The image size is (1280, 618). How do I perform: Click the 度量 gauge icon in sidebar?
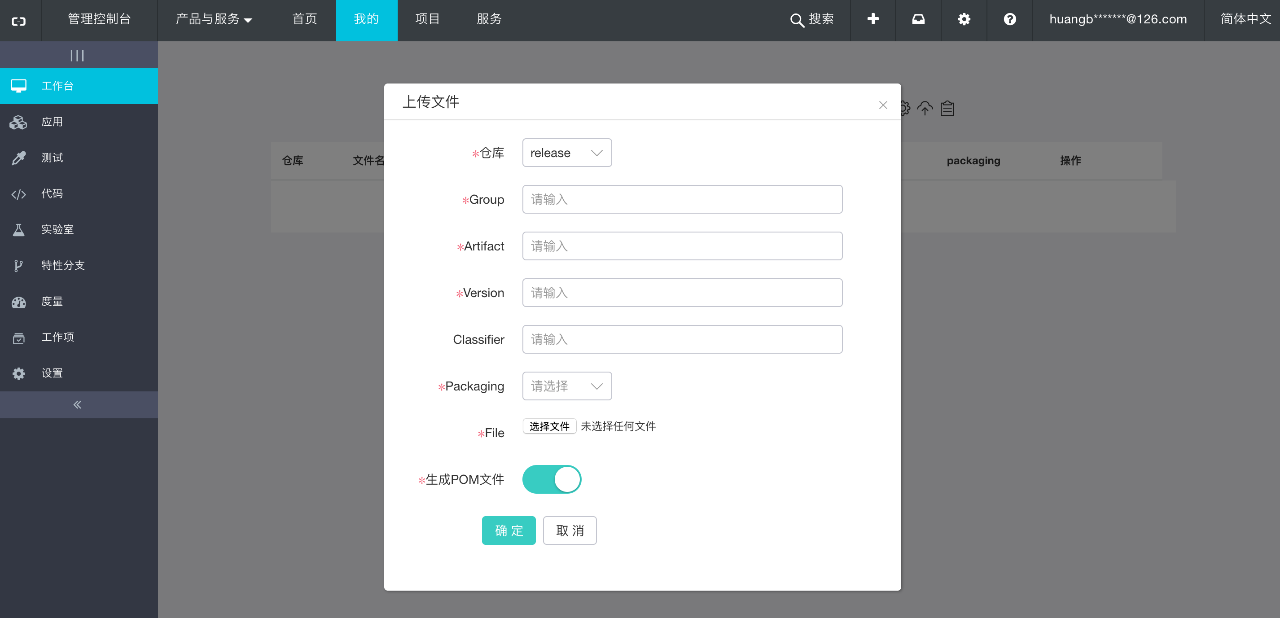19,302
